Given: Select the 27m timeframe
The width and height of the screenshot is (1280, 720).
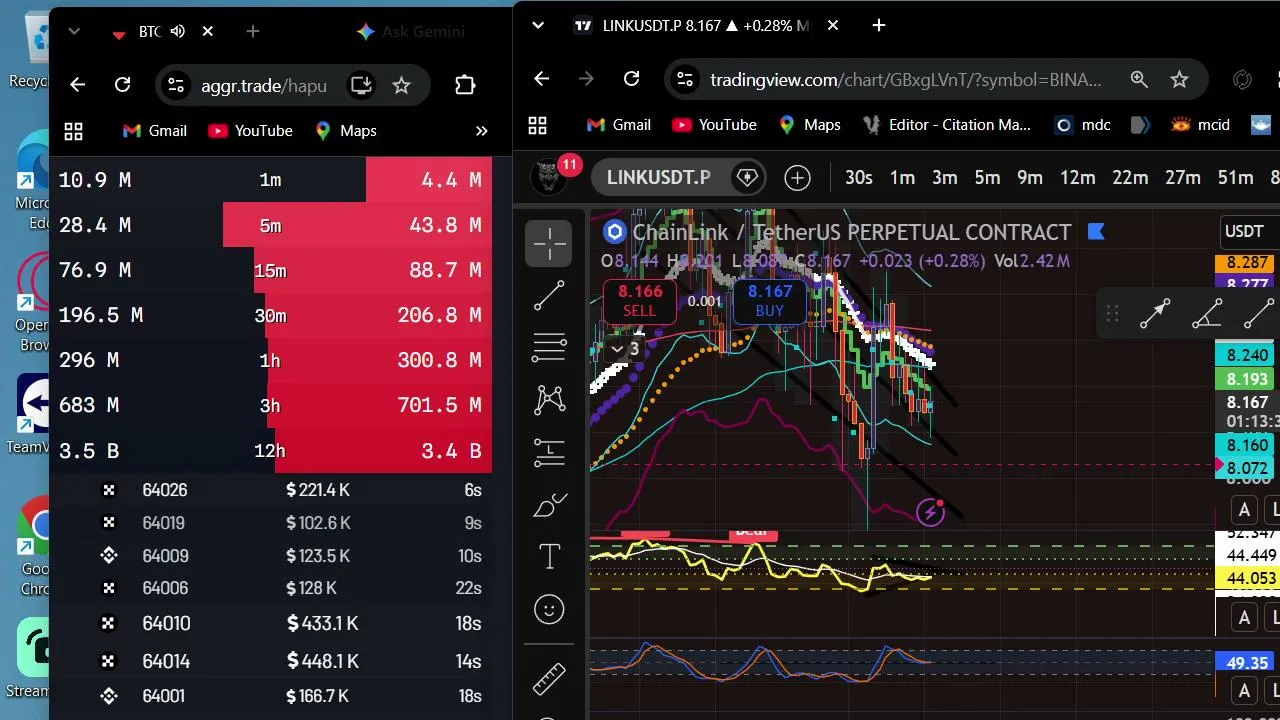Looking at the screenshot, I should 1182,178.
